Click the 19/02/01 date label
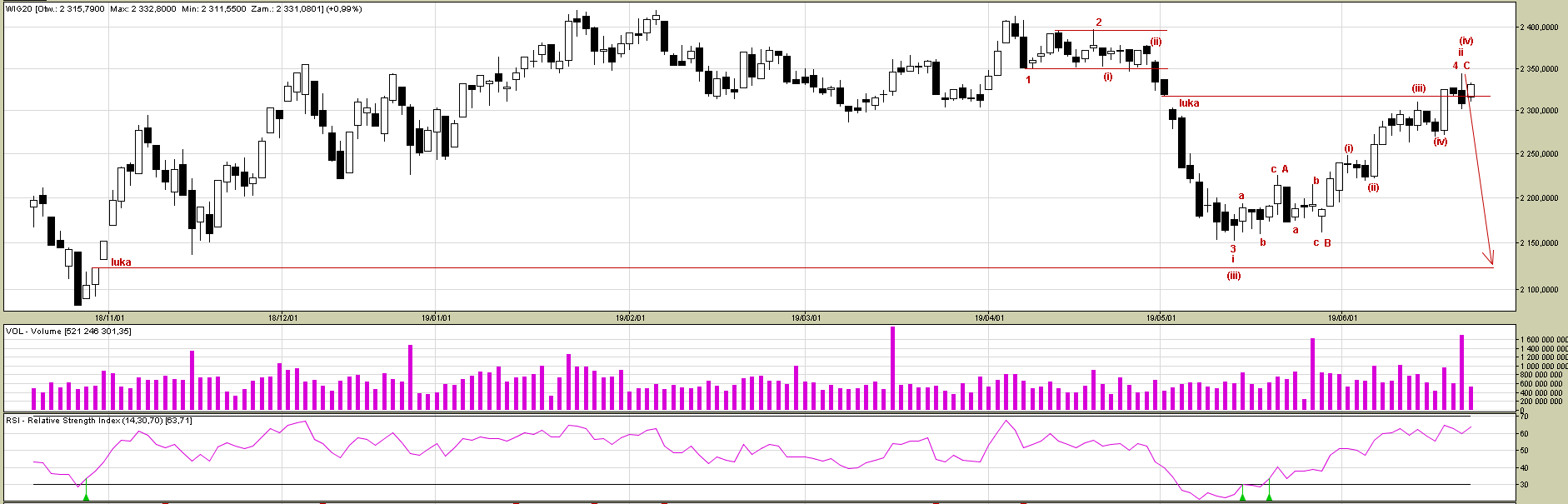 pos(630,317)
